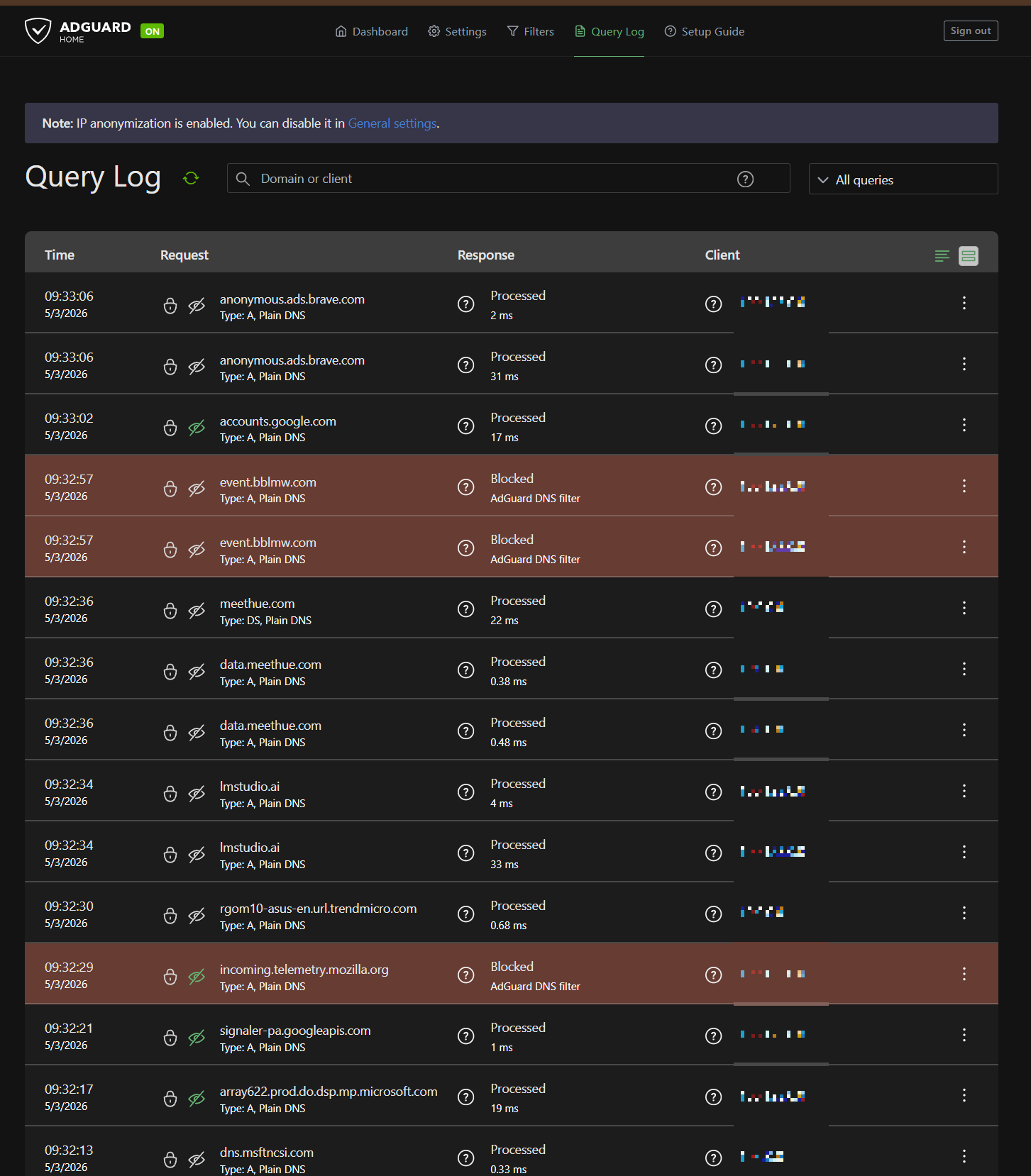Click the accounts.google.com domain name
Screen dimensions: 1031x1176
(278, 421)
